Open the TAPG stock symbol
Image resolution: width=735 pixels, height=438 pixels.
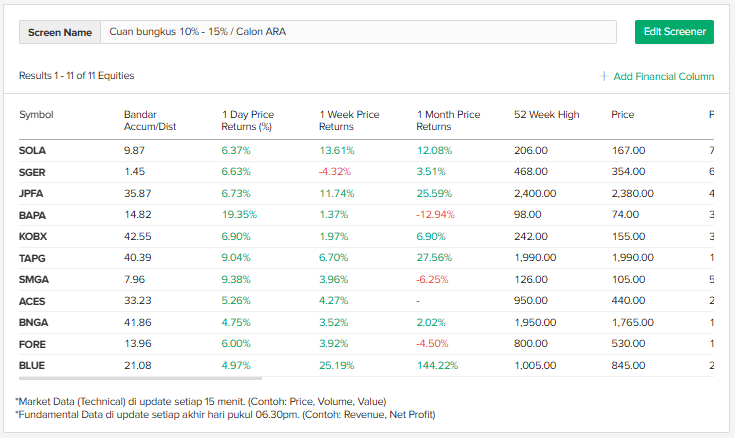pos(32,258)
